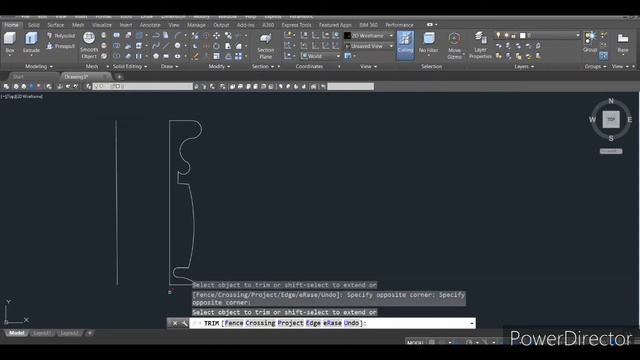
Task: Choose the Fence trim option
Action: 234,323
